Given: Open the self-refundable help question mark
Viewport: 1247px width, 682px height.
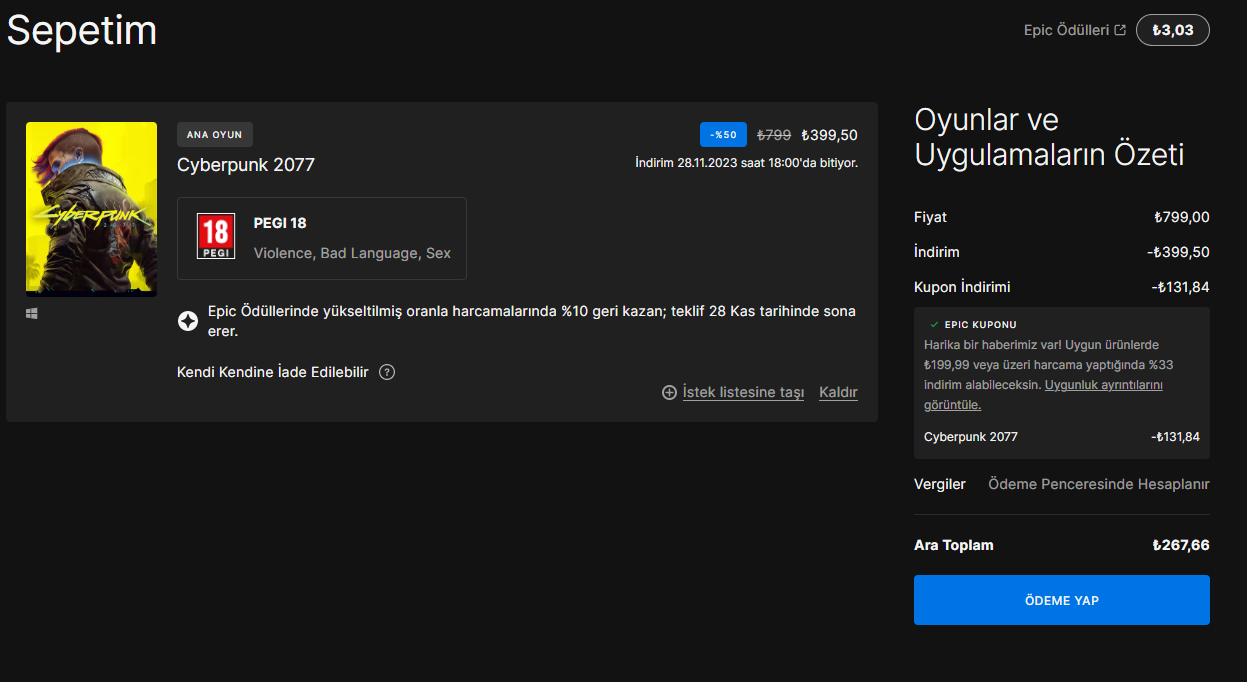Looking at the screenshot, I should click(x=387, y=372).
